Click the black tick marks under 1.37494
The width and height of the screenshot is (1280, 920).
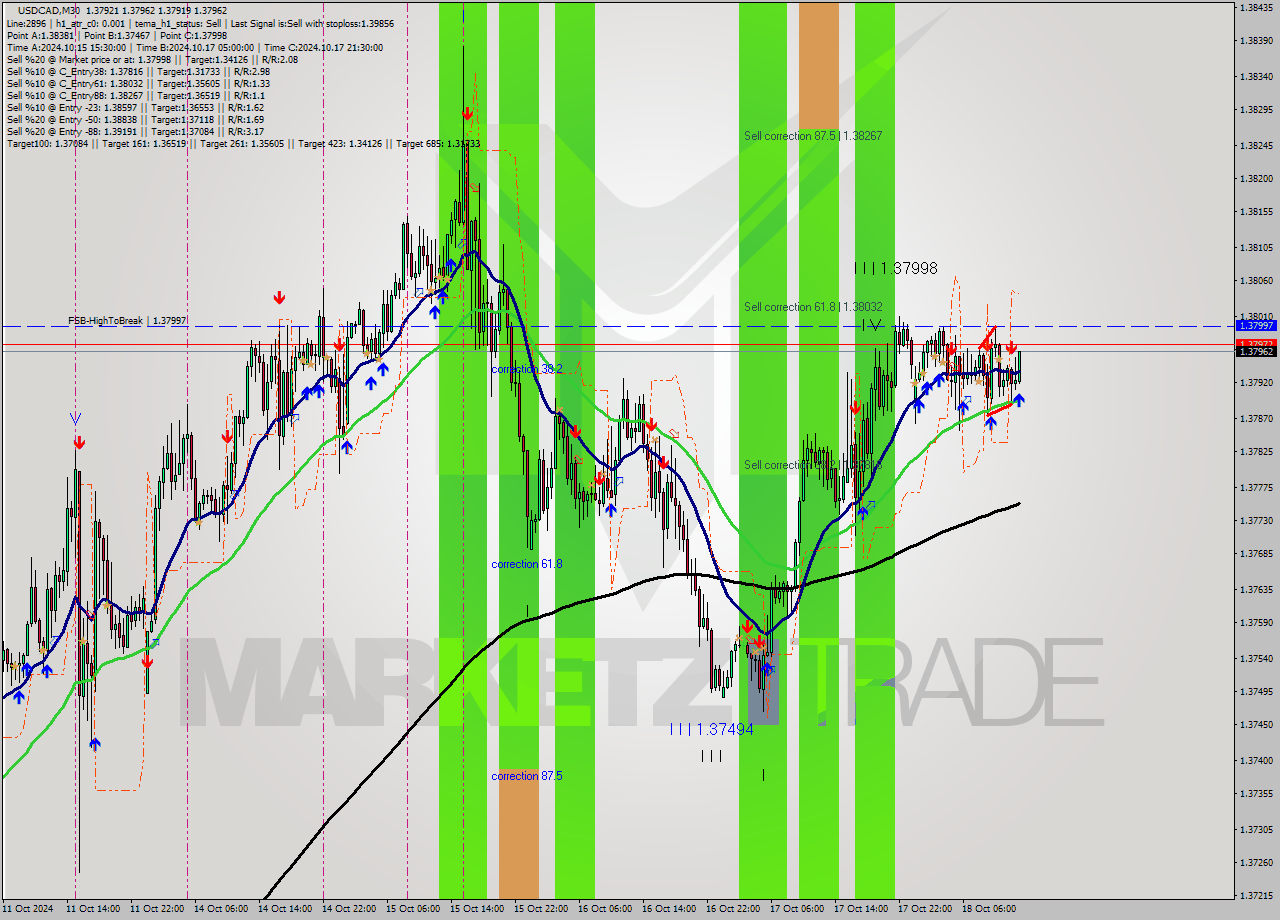point(711,756)
